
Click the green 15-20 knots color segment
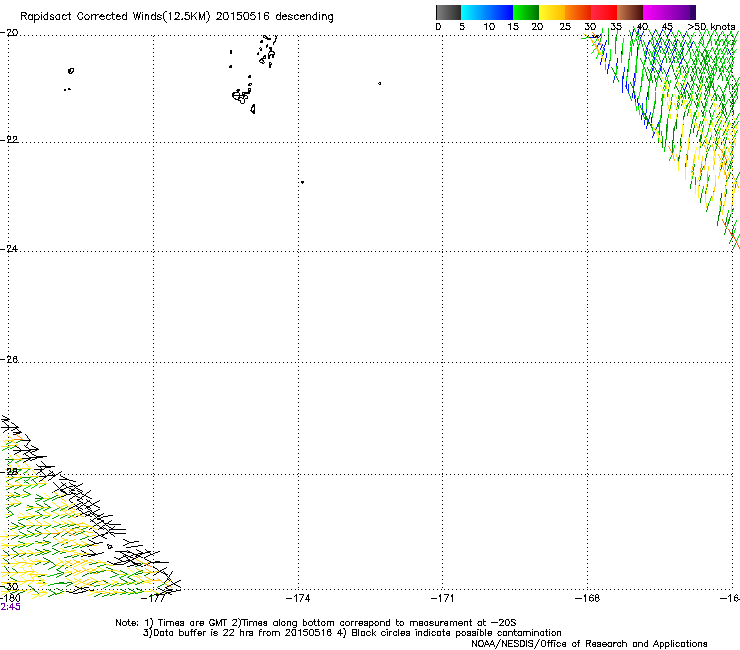(x=526, y=12)
